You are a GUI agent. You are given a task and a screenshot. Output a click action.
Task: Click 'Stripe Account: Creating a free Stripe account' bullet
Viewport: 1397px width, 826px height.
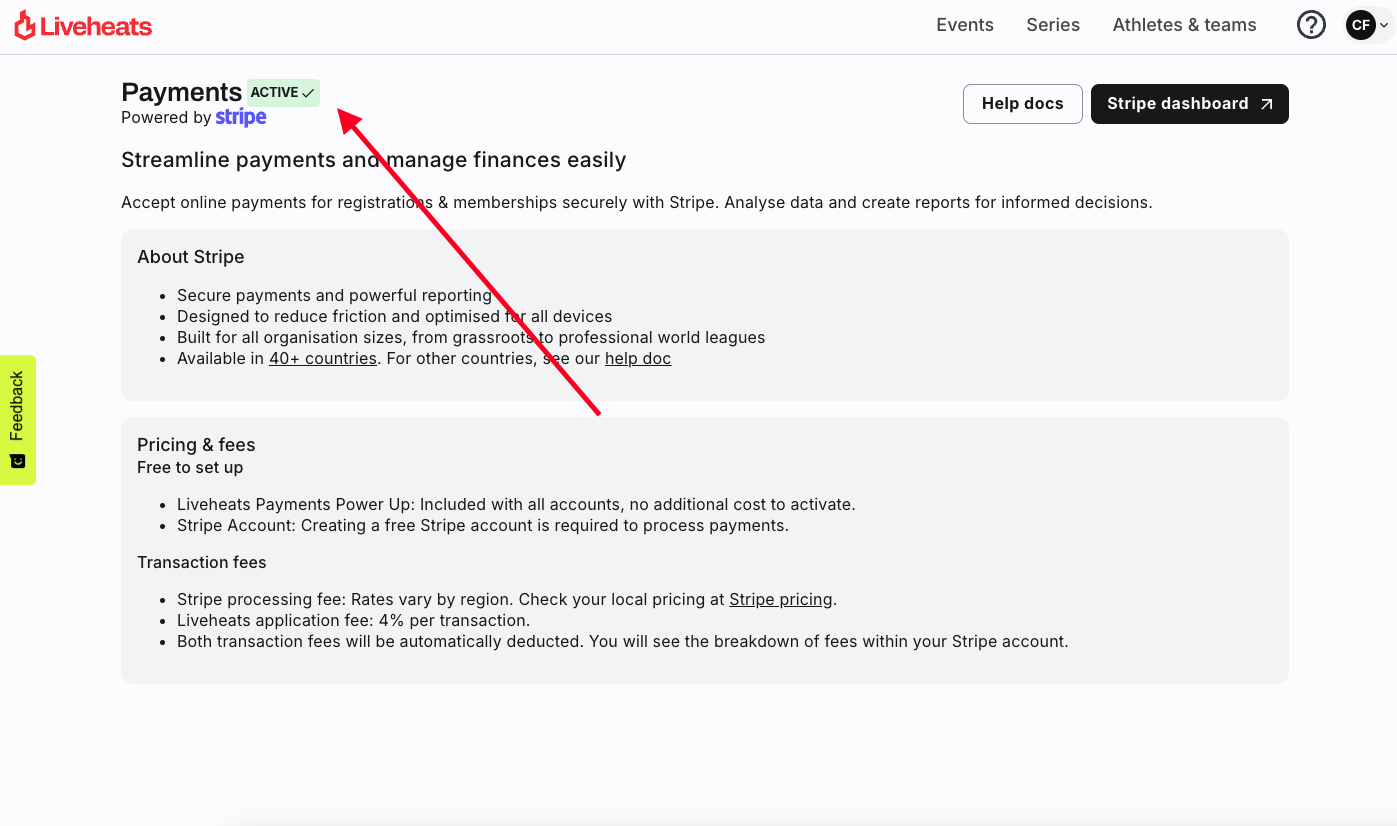[x=483, y=525]
